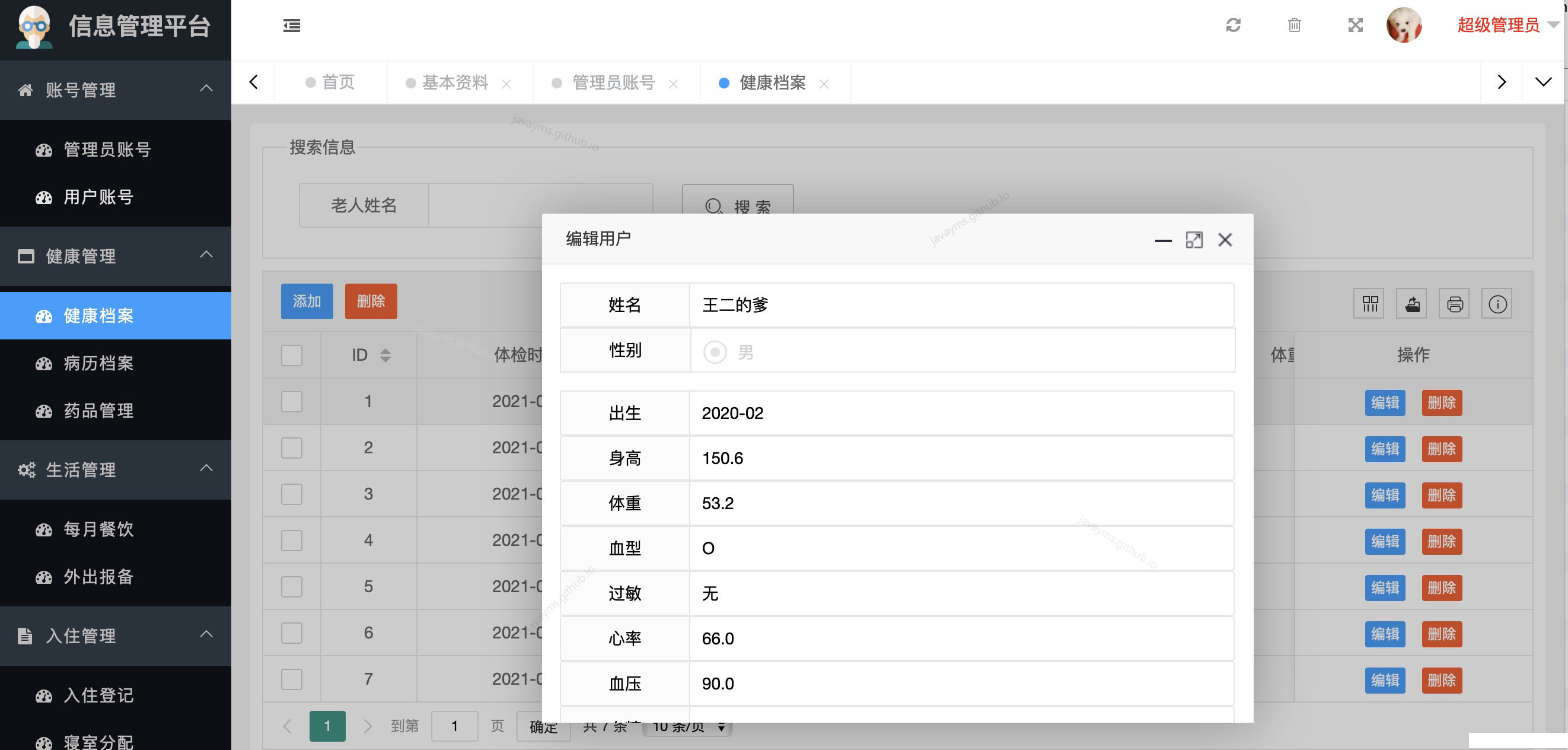Screen dimensions: 1568x750
Task: Collapse the sidebar with the fold menu icon
Action: coord(291,26)
